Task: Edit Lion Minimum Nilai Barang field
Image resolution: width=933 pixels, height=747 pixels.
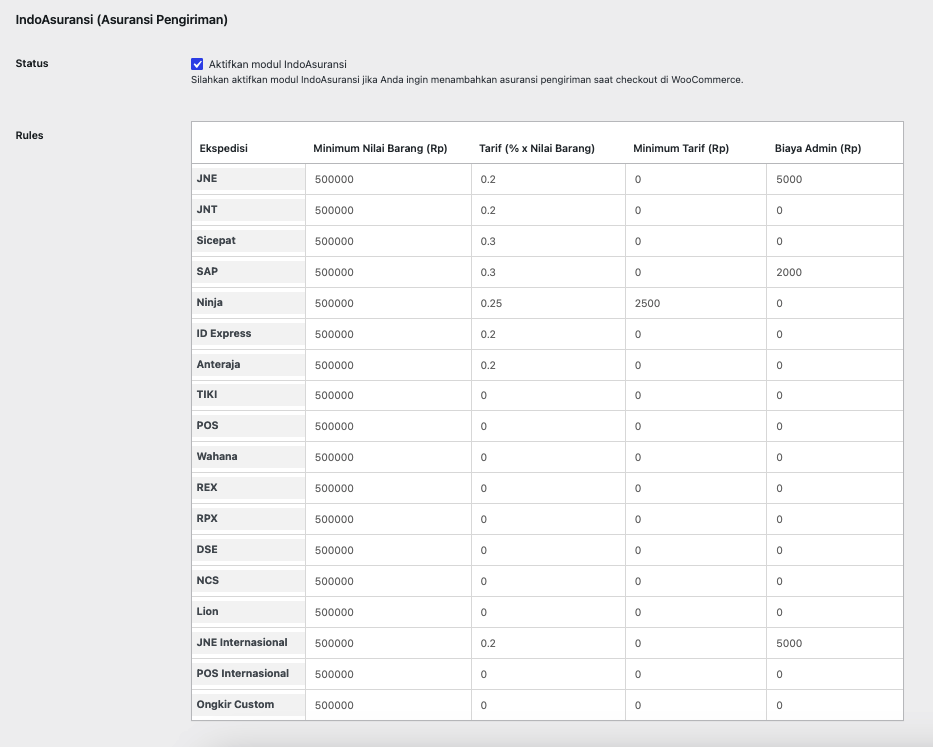Action: (389, 612)
